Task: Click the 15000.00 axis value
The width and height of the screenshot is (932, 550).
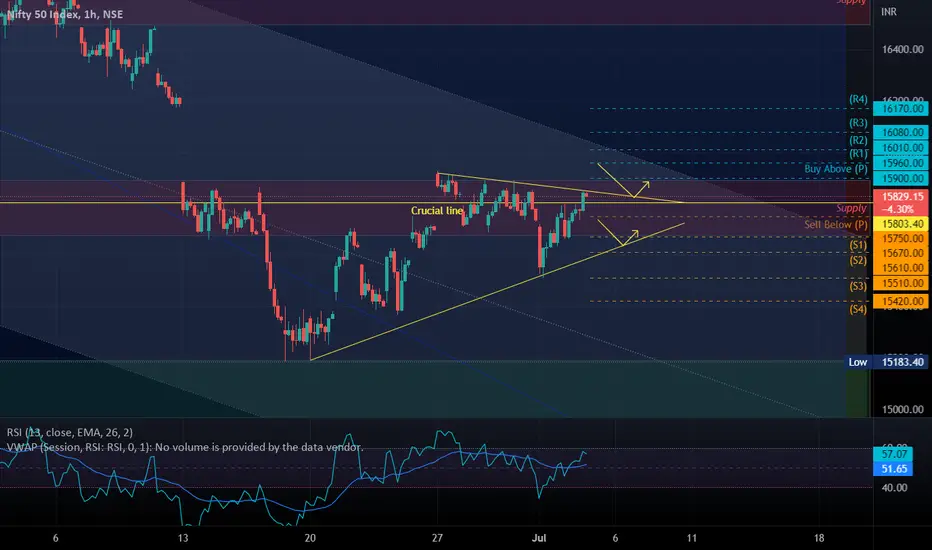Action: point(902,410)
